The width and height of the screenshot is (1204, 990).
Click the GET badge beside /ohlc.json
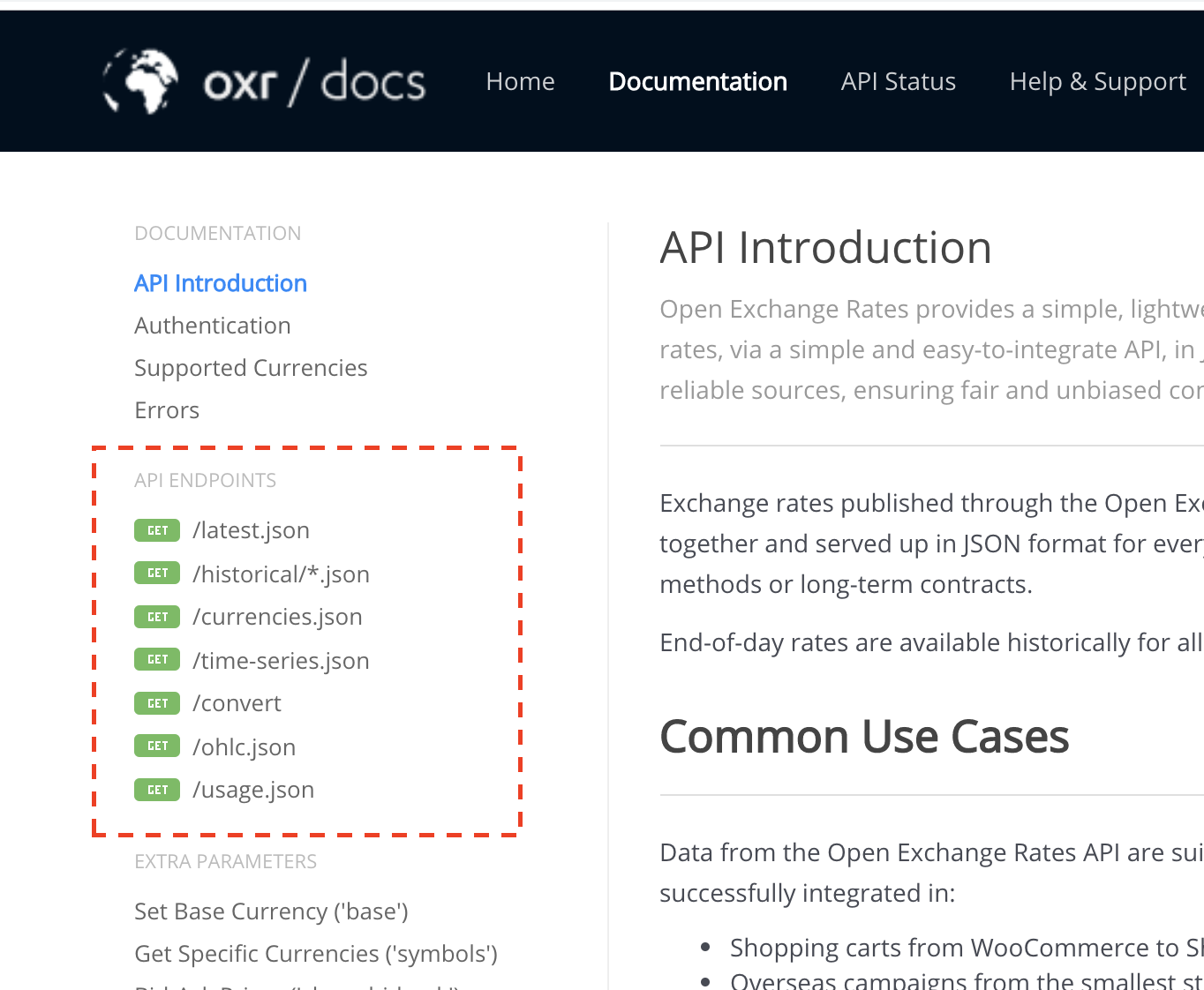(157, 746)
